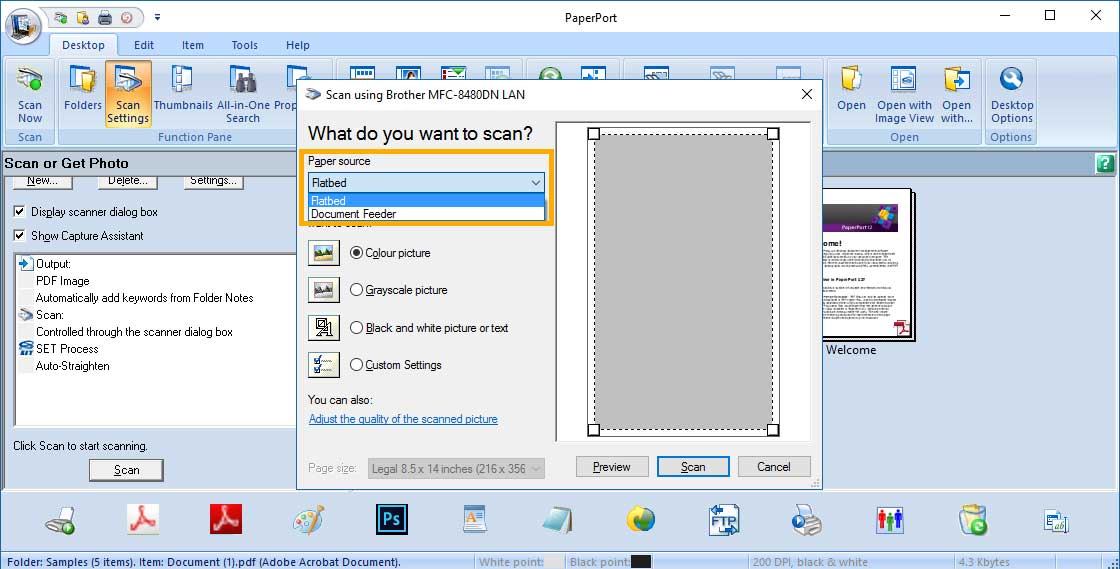Click the Preview button in scan dialog
The image size is (1120, 569).
click(x=612, y=467)
